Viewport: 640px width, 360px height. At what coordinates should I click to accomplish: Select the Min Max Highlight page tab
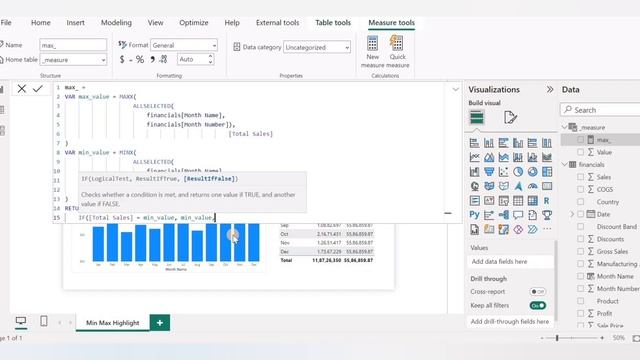113,322
